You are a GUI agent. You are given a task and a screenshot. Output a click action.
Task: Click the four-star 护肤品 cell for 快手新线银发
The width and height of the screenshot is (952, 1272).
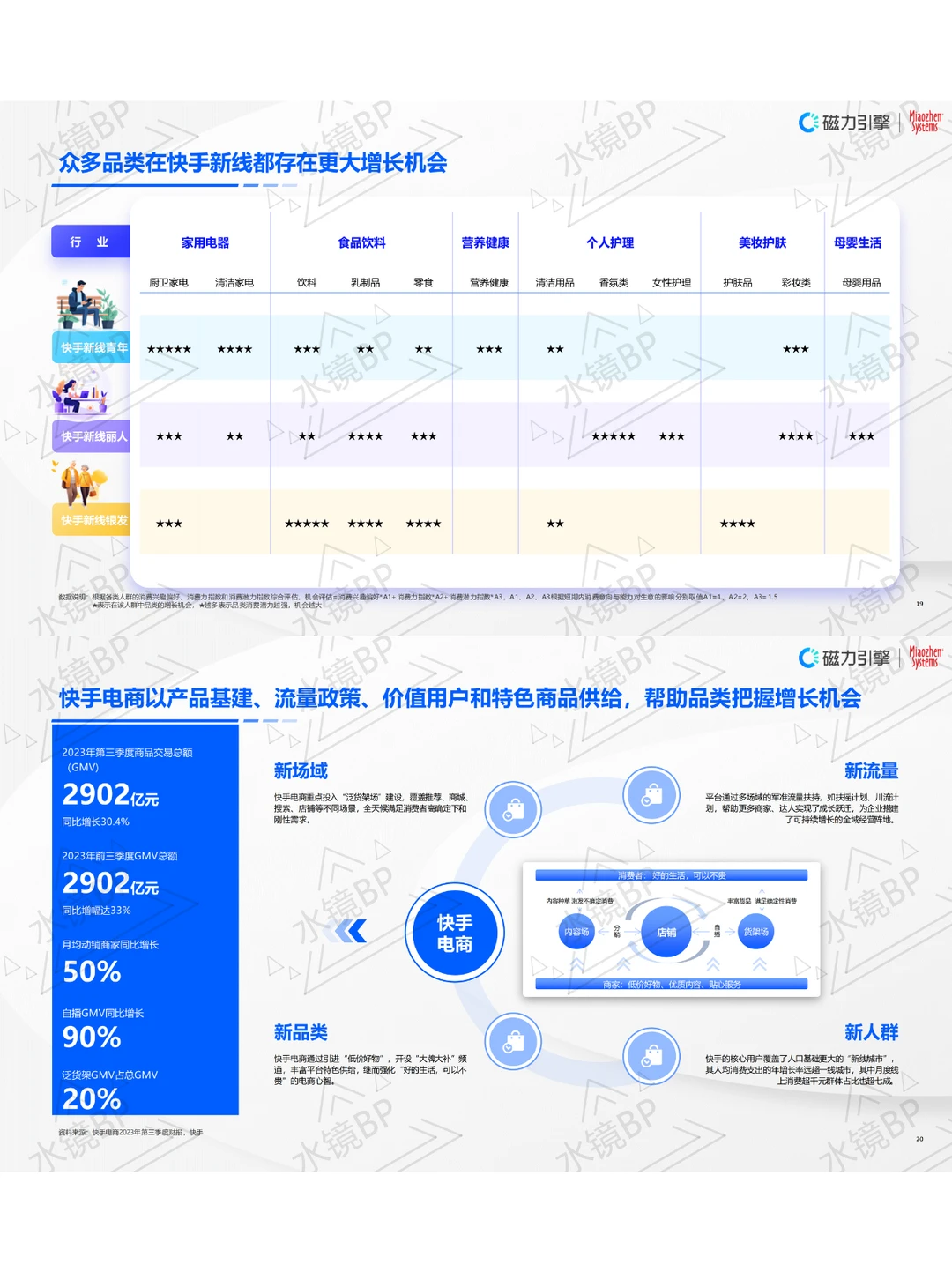738,524
